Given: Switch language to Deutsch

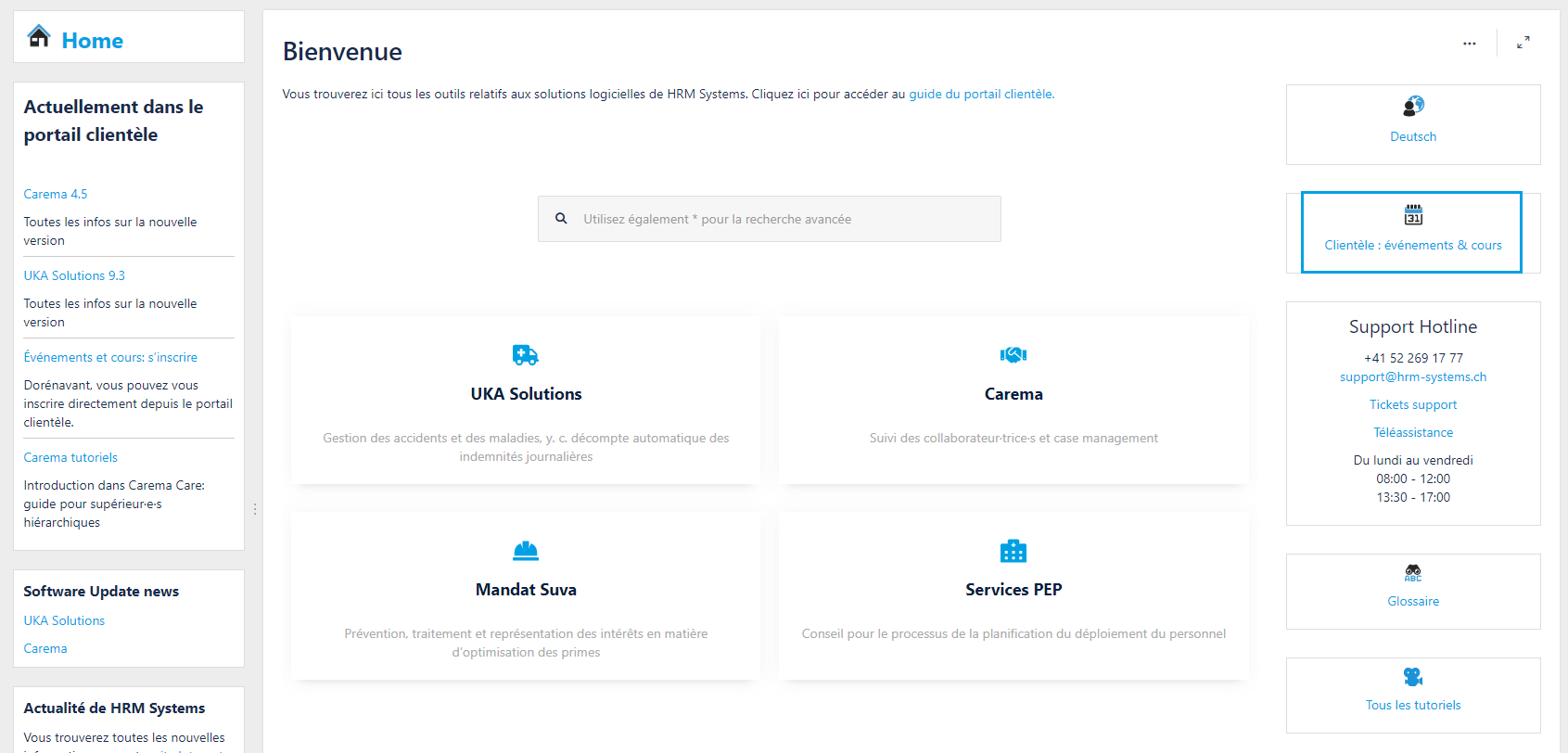Looking at the screenshot, I should 1413,136.
